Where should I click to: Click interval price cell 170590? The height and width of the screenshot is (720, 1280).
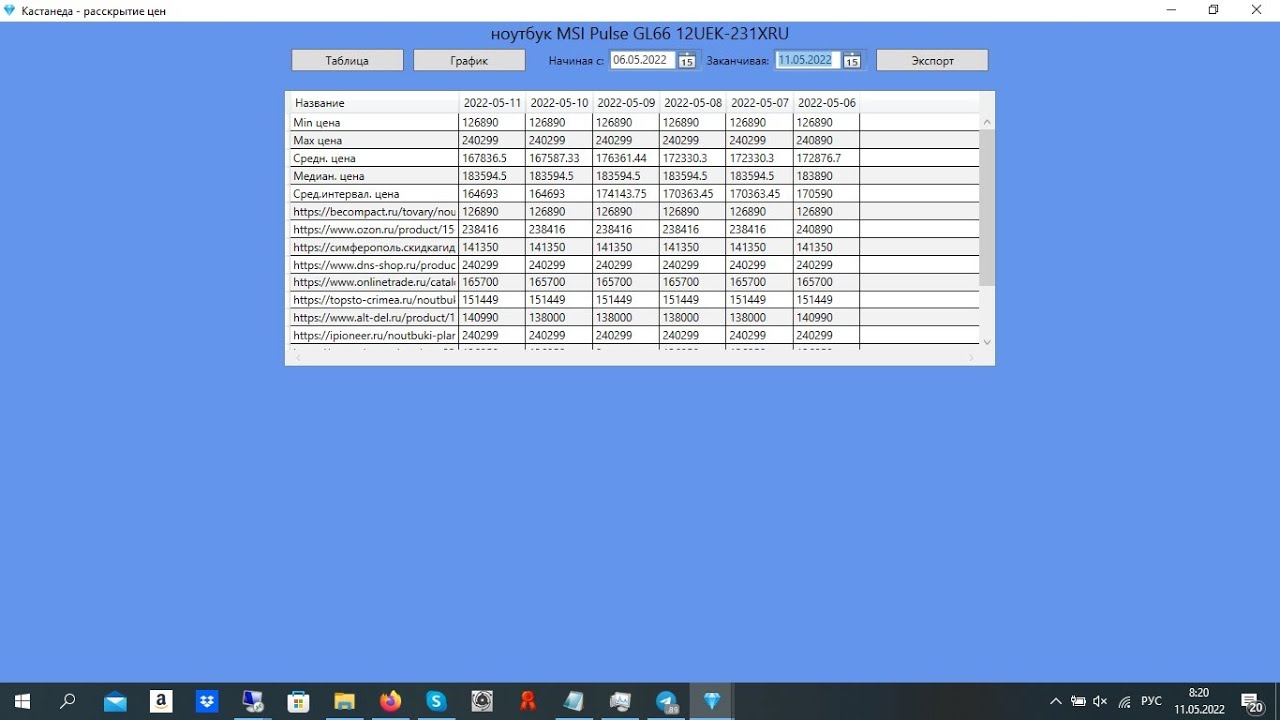point(827,194)
